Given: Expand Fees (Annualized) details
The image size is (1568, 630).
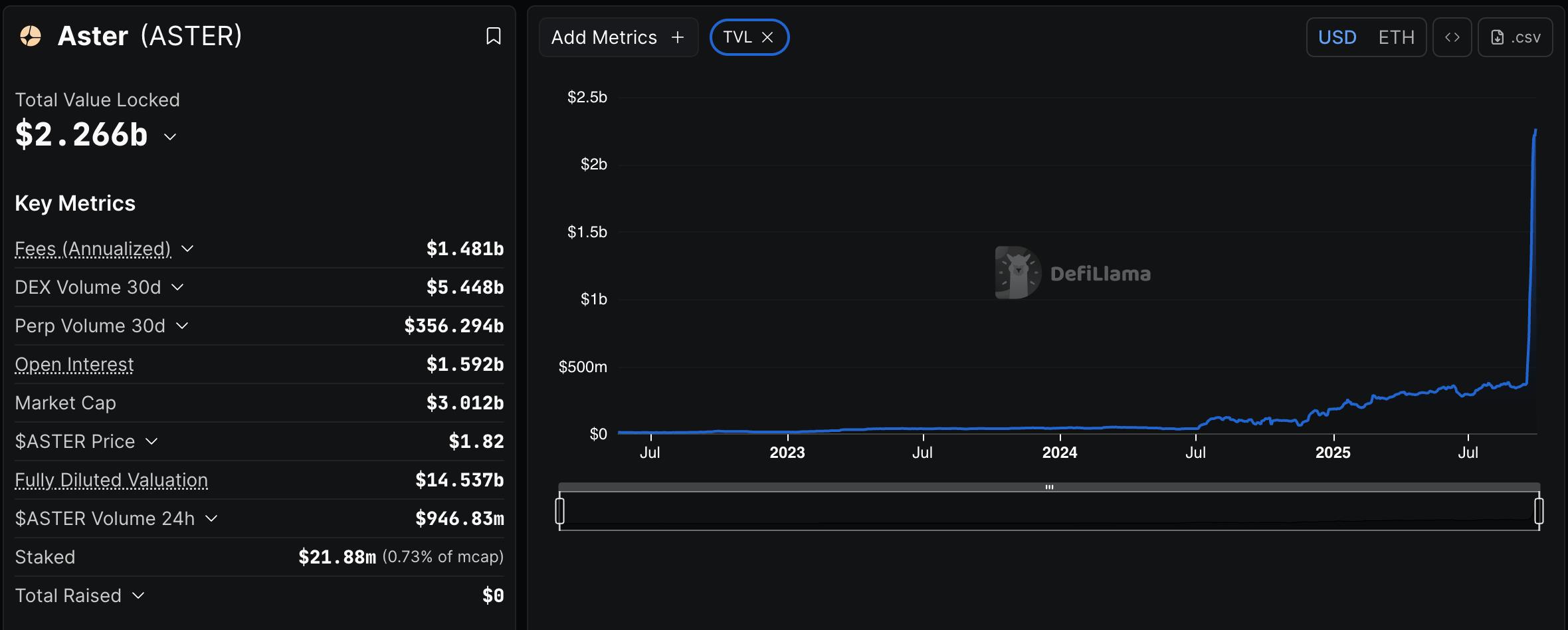Looking at the screenshot, I should coord(187,249).
